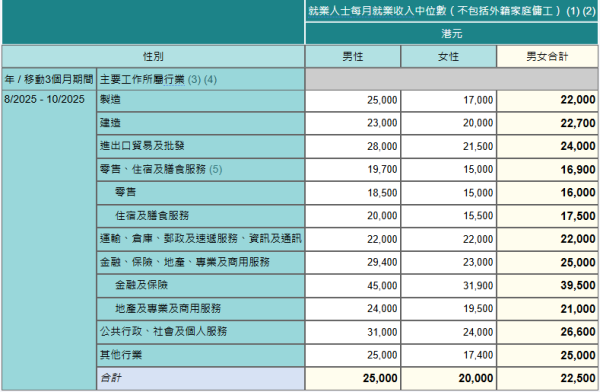Click the 合計 total row label
The width and height of the screenshot is (600, 392).
[x=201, y=378]
